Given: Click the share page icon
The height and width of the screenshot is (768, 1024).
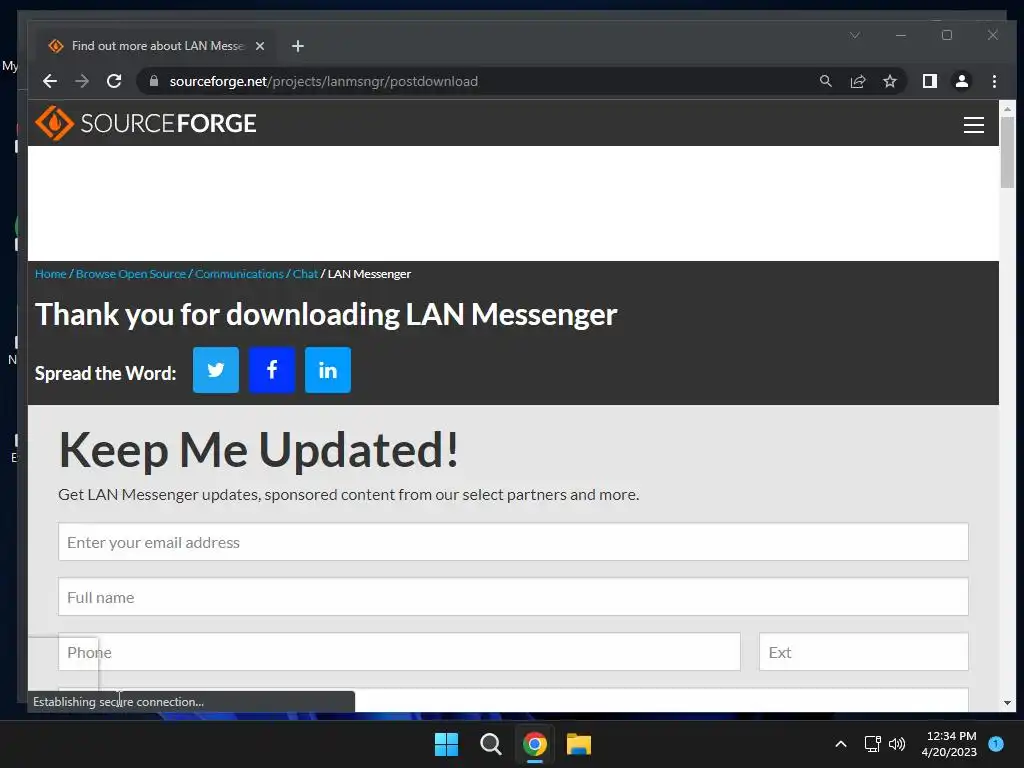Looking at the screenshot, I should (x=857, y=81).
